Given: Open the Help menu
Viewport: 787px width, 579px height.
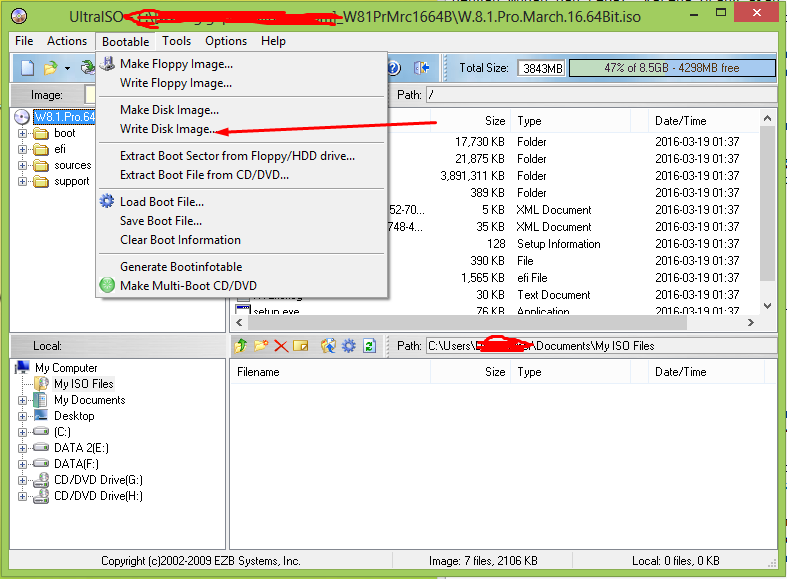Looking at the screenshot, I should click(273, 41).
